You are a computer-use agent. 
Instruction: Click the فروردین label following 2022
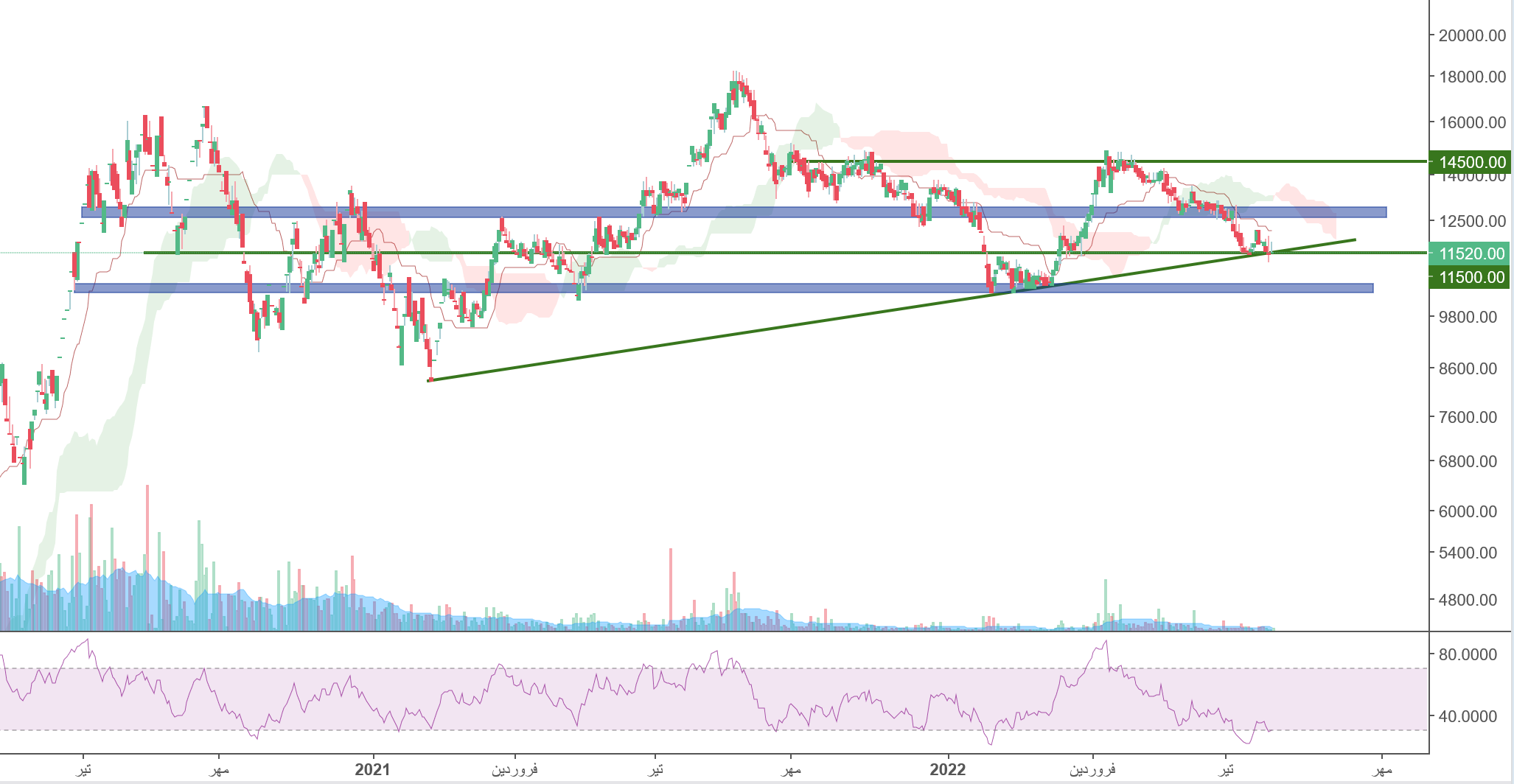[x=1092, y=769]
